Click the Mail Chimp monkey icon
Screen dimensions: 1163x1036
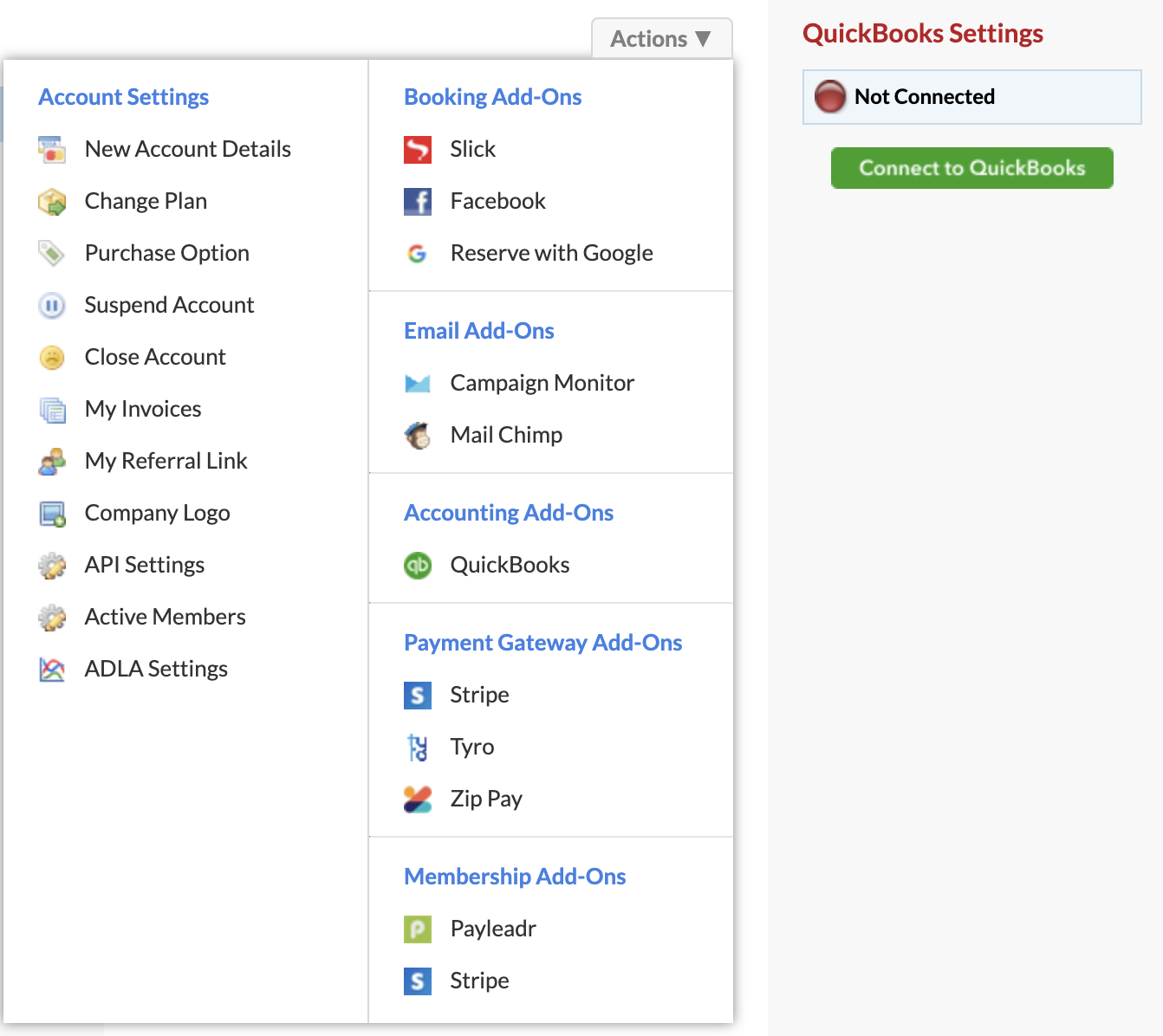point(418,435)
